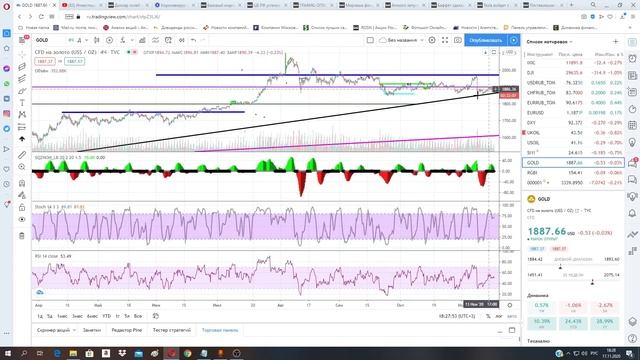The height and width of the screenshot is (360, 640).
Task: Reload the page in the browser
Action: pos(41,17)
